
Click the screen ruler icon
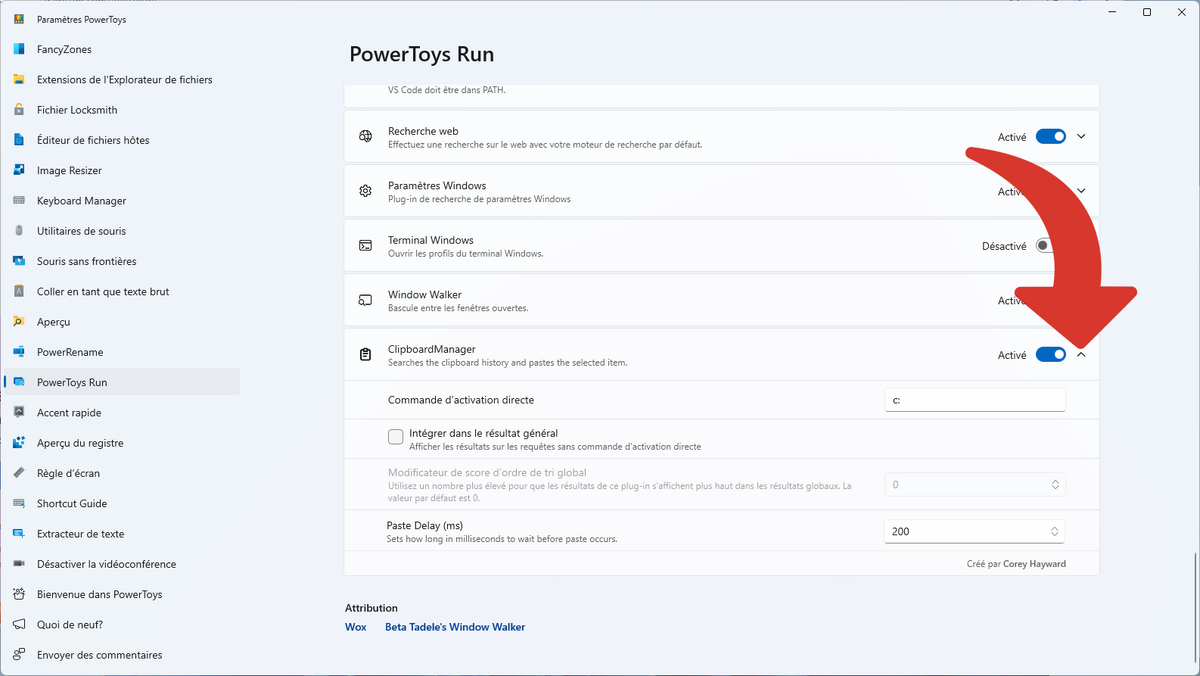[19, 473]
